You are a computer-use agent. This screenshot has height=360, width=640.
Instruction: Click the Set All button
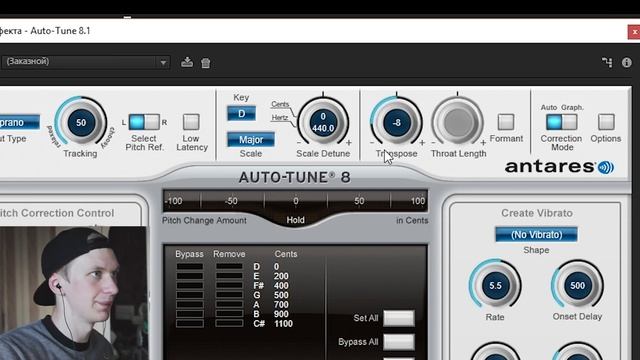[x=399, y=318]
